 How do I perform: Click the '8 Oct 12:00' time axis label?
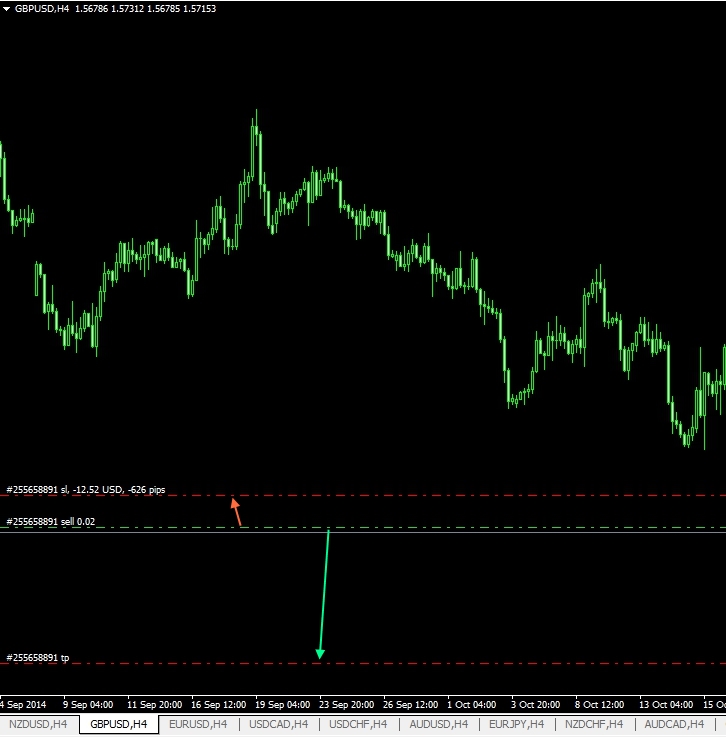600,705
